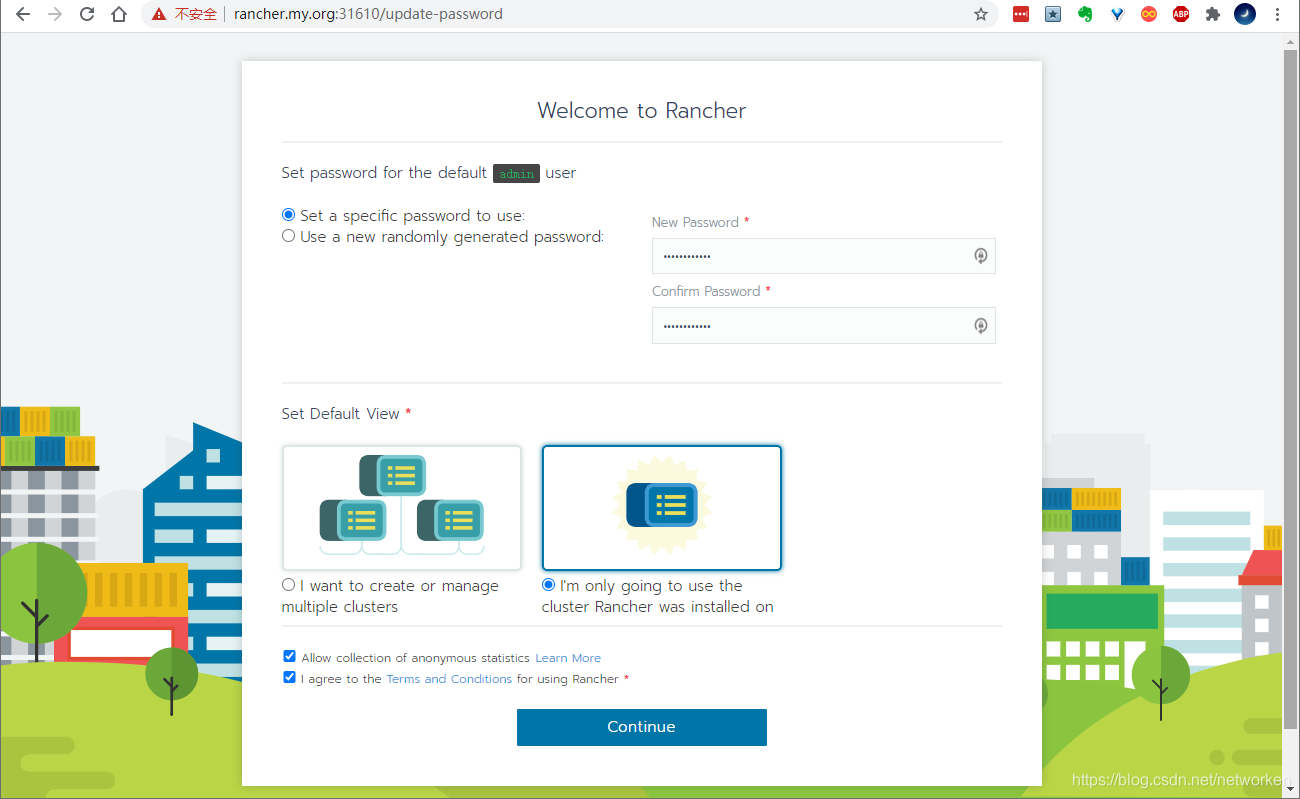
Task: Go to the browser home icon
Action: 119,14
